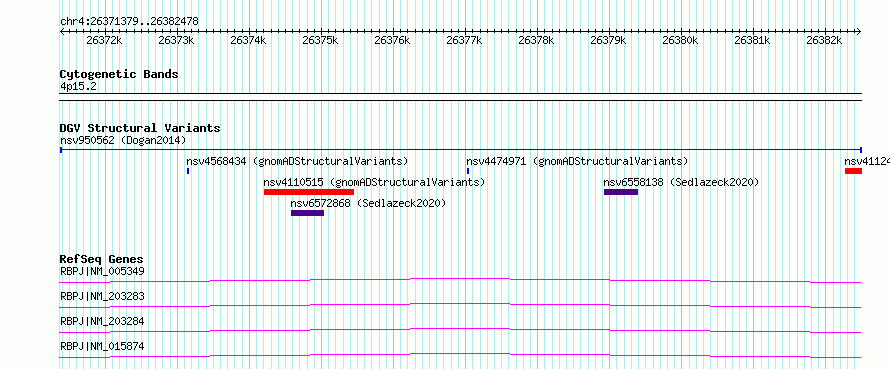Open variant nsv950562 (Dogan2014) label
Viewport: 890px width, 369px height.
(123, 140)
